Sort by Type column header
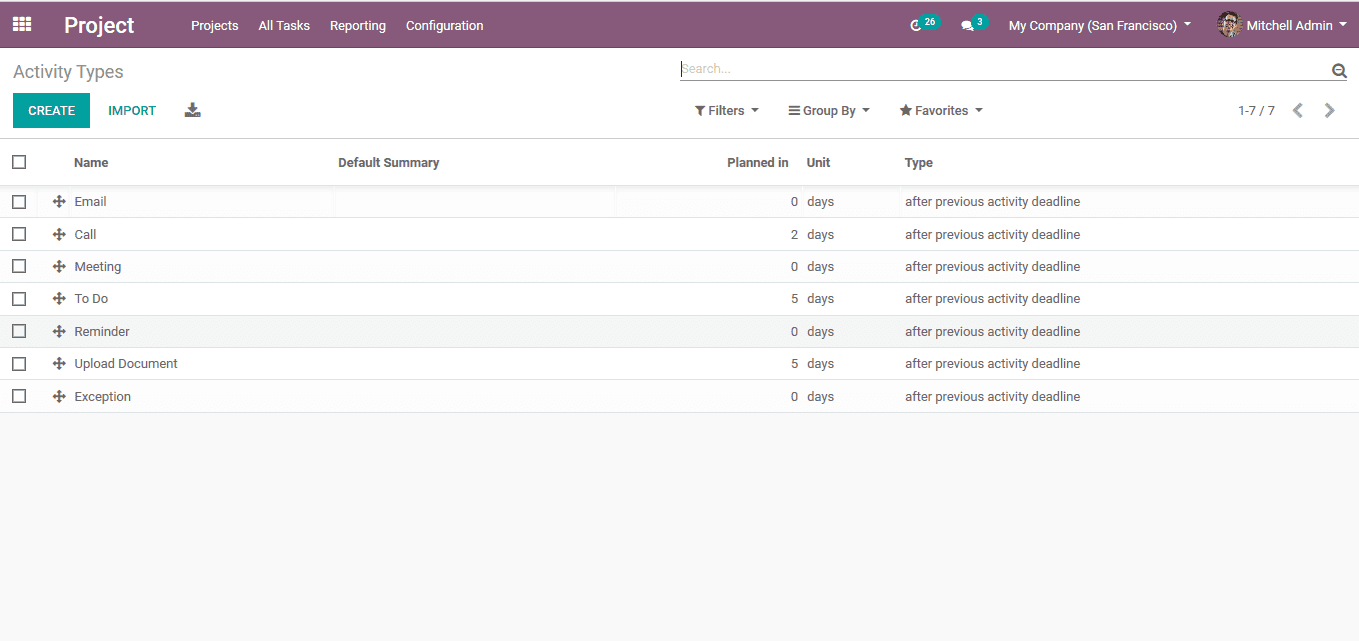1359x641 pixels. point(919,163)
